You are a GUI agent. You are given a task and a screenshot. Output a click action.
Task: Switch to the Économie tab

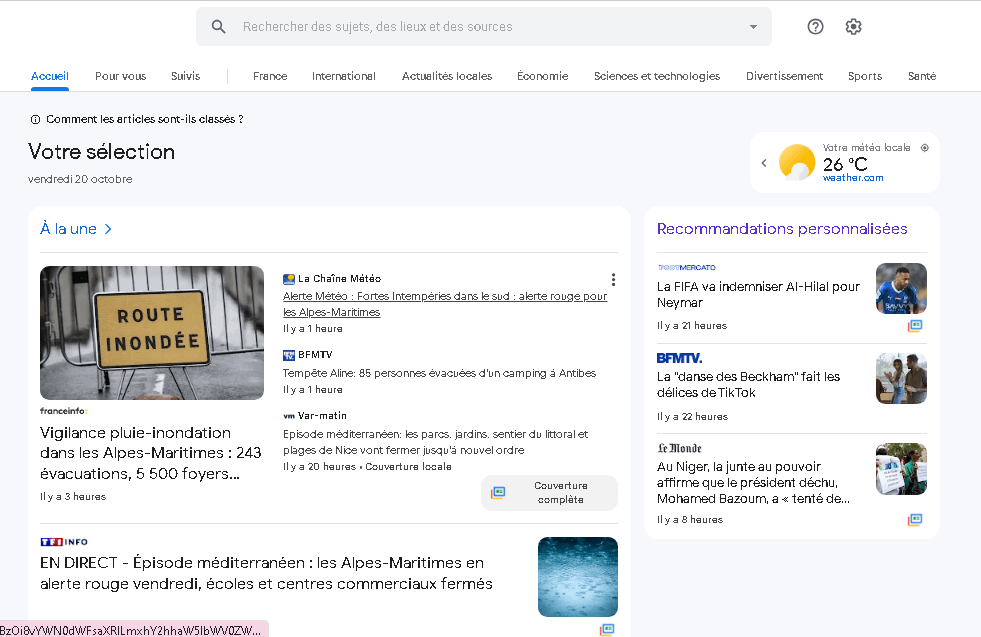pos(542,76)
